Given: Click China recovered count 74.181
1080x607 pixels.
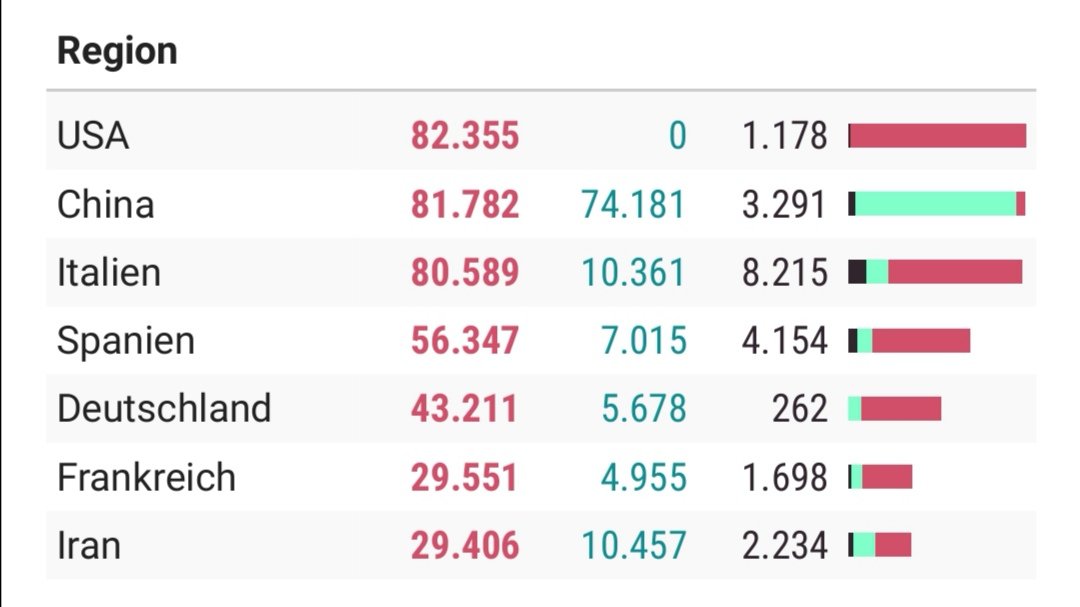Looking at the screenshot, I should pos(634,205).
